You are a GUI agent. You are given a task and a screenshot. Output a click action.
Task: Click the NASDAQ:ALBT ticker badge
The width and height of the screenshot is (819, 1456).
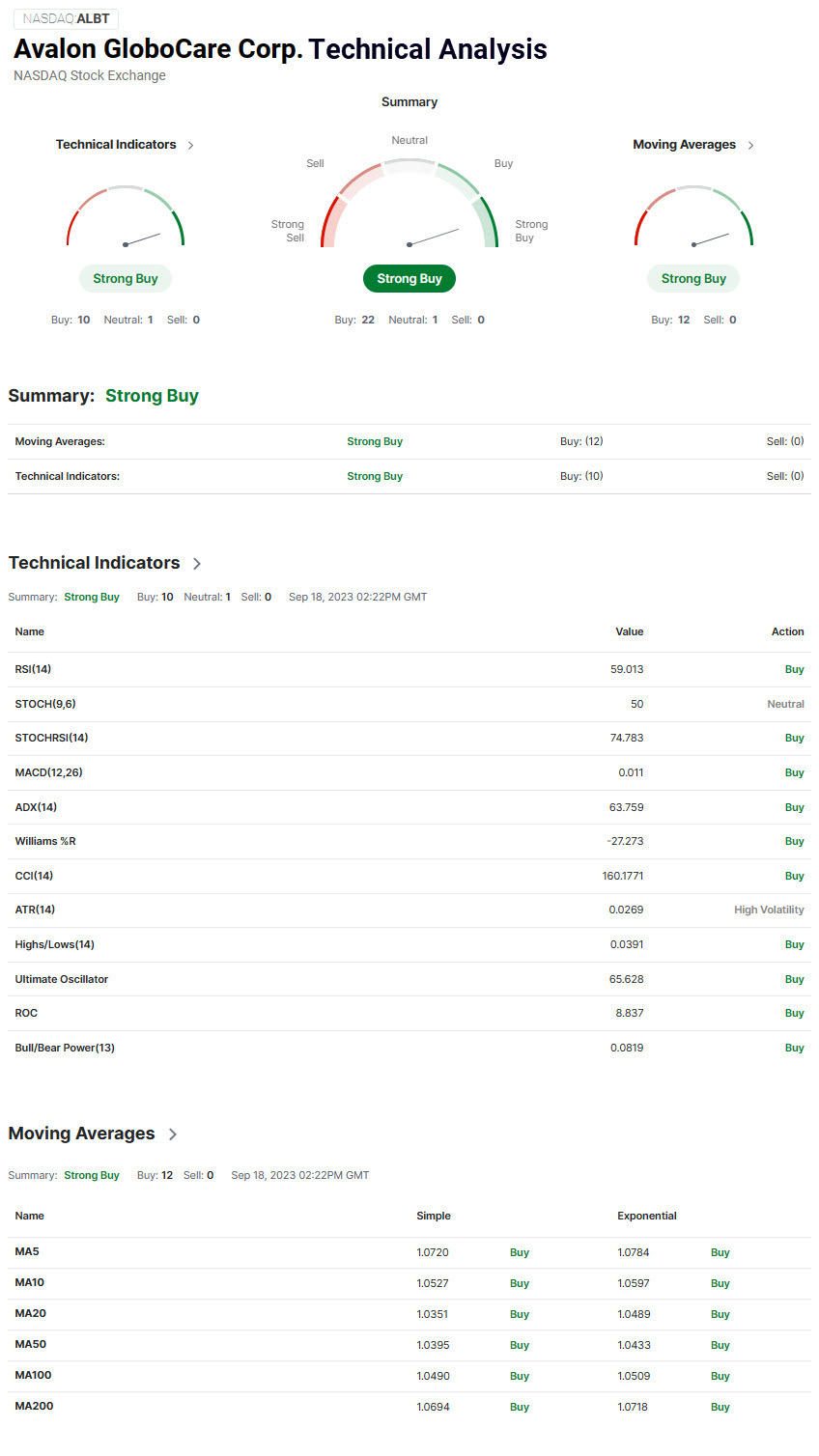click(66, 18)
